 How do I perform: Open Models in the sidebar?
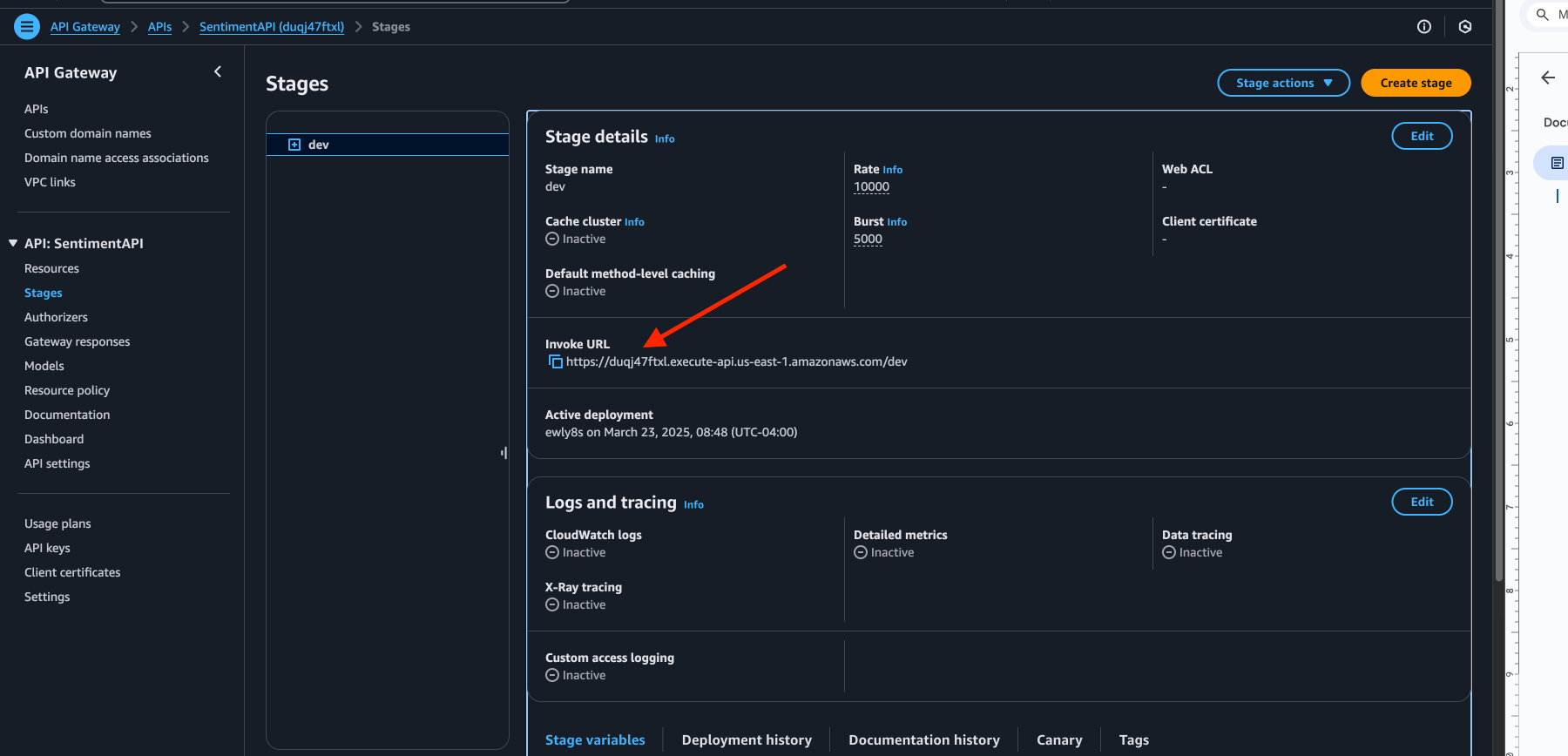point(44,366)
